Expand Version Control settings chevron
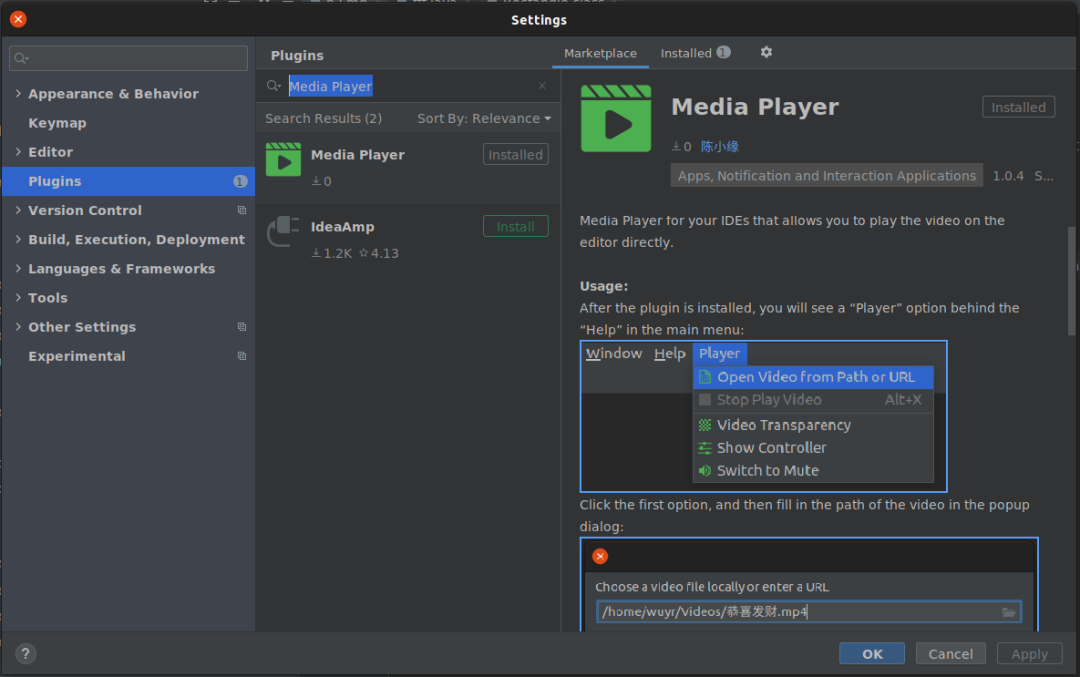The width and height of the screenshot is (1080, 677). coord(18,210)
